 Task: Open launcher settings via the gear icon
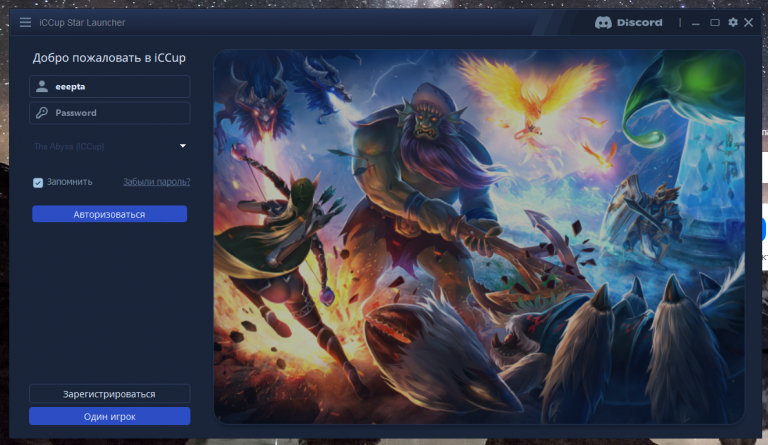pyautogui.click(x=733, y=23)
